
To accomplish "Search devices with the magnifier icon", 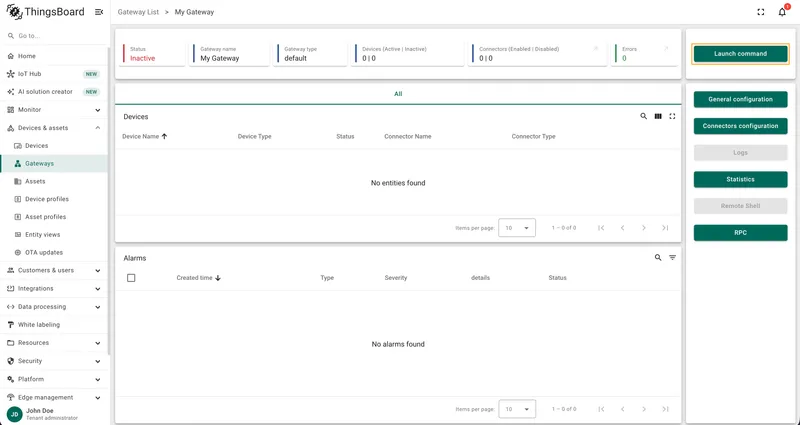I will click(643, 116).
